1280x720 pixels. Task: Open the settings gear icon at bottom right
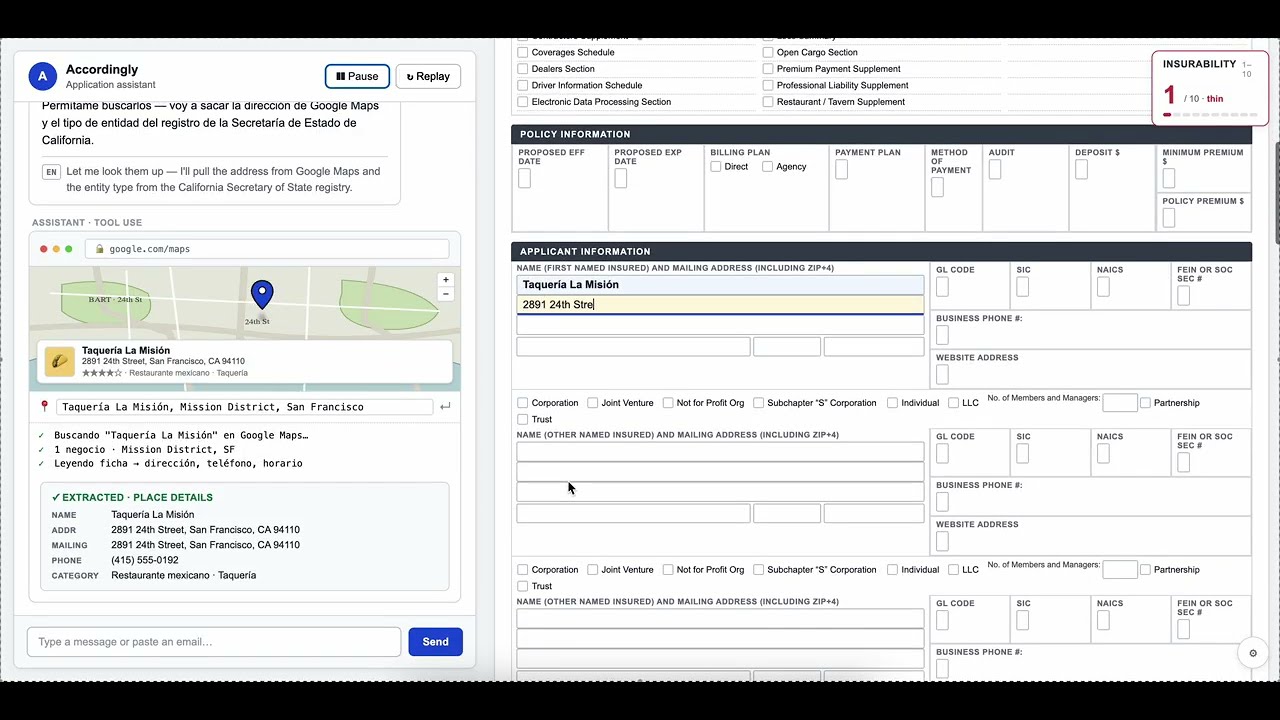click(x=1253, y=653)
